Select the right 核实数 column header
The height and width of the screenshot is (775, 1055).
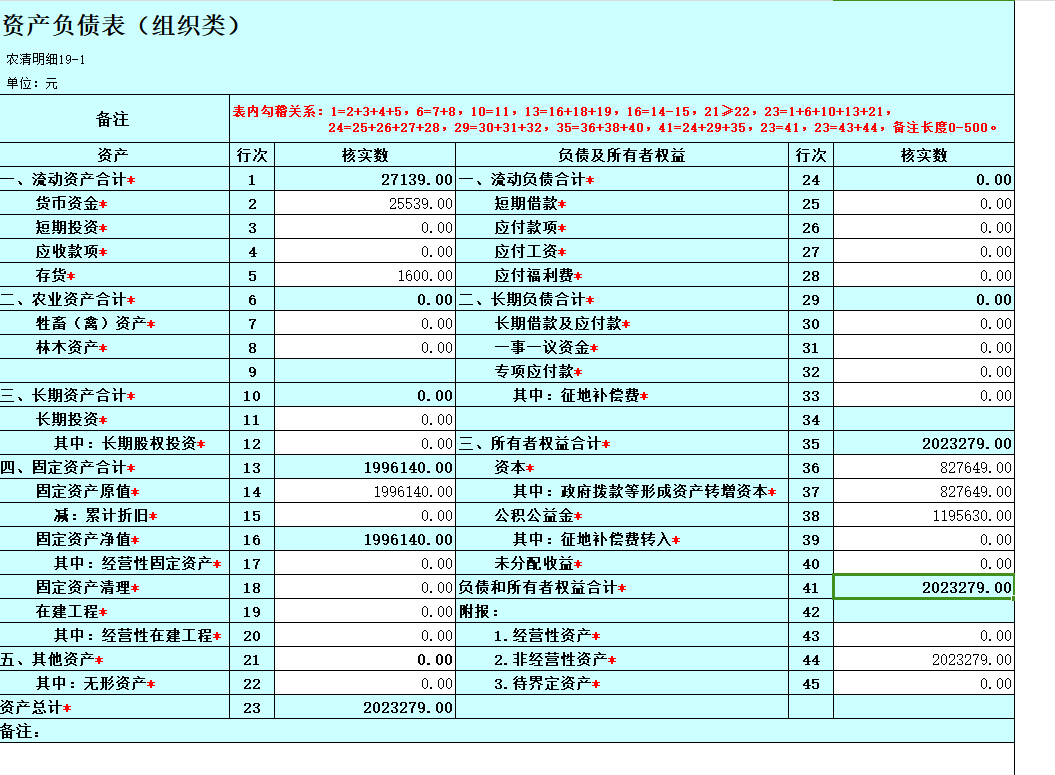coord(924,155)
